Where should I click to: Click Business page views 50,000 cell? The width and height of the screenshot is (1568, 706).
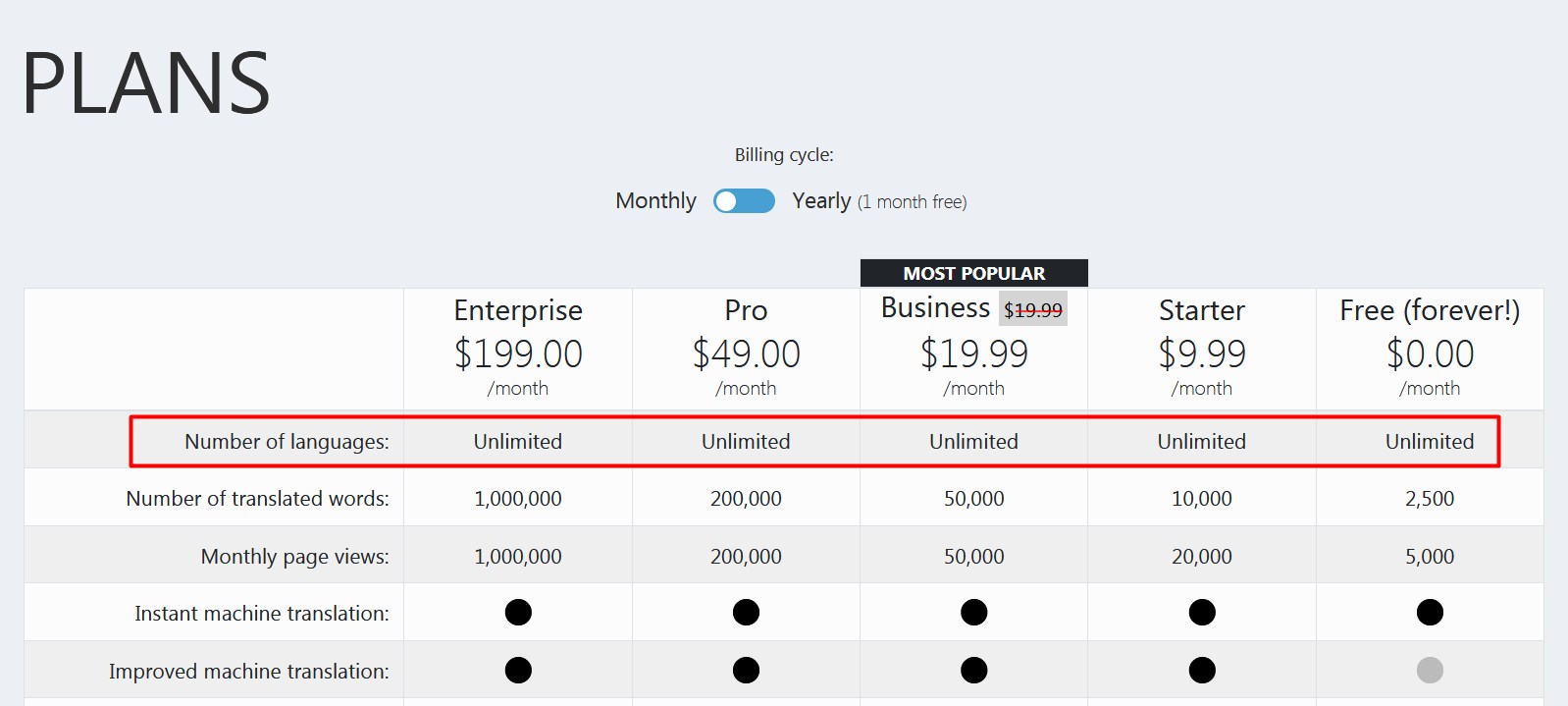[x=974, y=557]
